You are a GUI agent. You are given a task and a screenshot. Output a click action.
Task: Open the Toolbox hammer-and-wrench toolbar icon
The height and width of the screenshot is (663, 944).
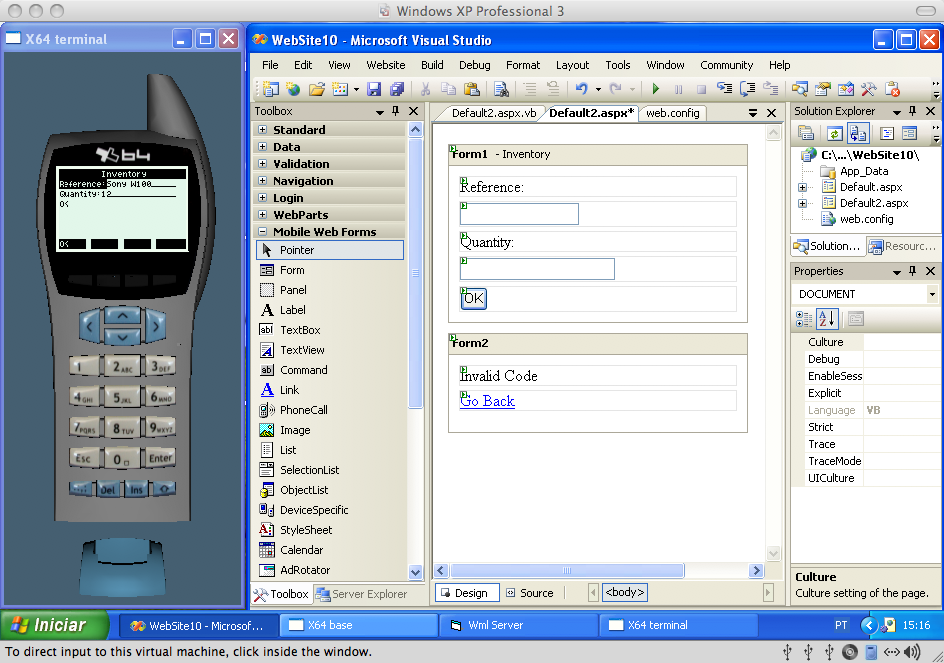tap(868, 89)
